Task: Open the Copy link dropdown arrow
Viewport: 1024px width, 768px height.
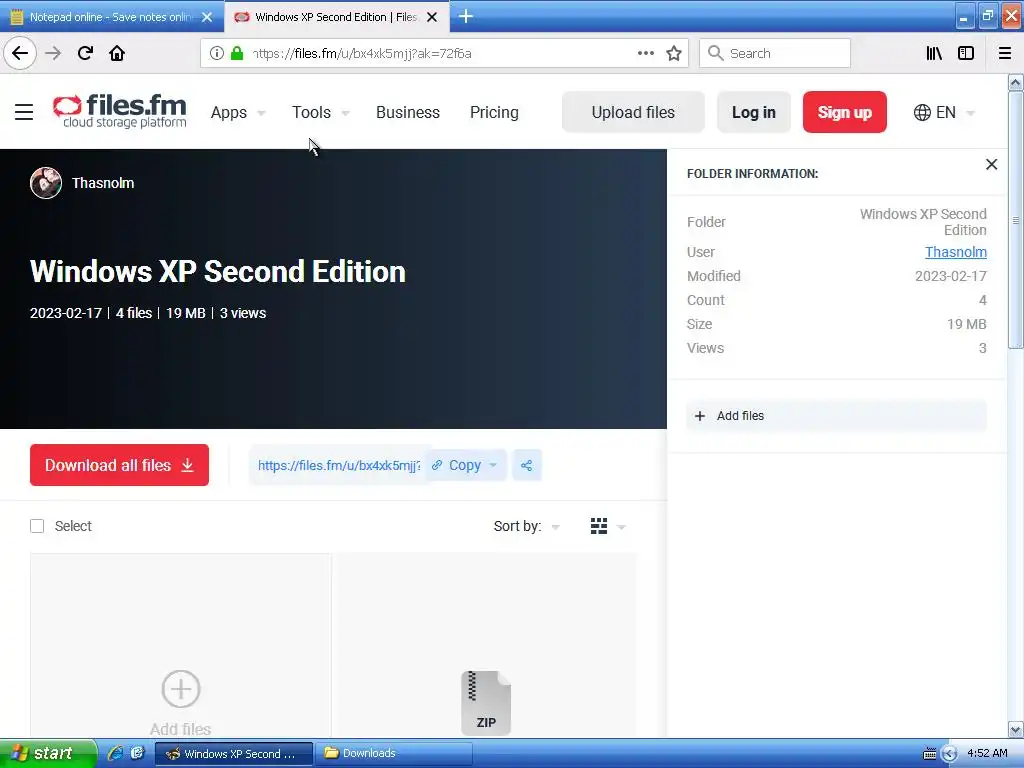Action: 493,466
